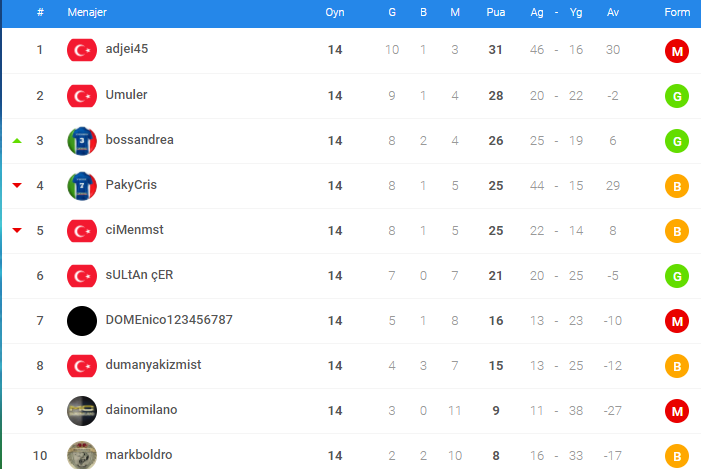Click the Oyn column header
Image resolution: width=701 pixels, height=469 pixels.
tap(335, 13)
